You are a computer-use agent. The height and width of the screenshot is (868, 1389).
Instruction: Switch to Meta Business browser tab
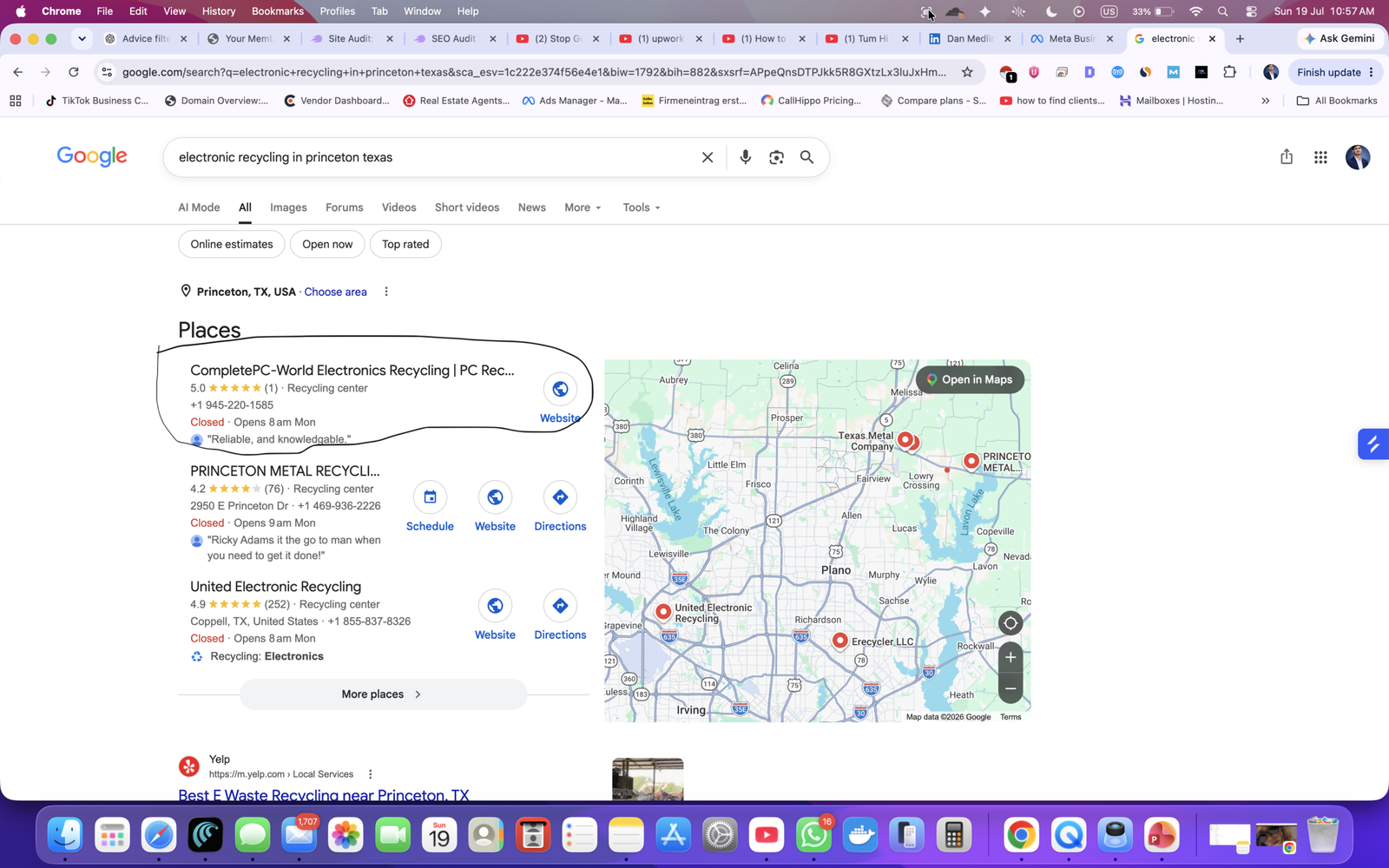[x=1071, y=38]
